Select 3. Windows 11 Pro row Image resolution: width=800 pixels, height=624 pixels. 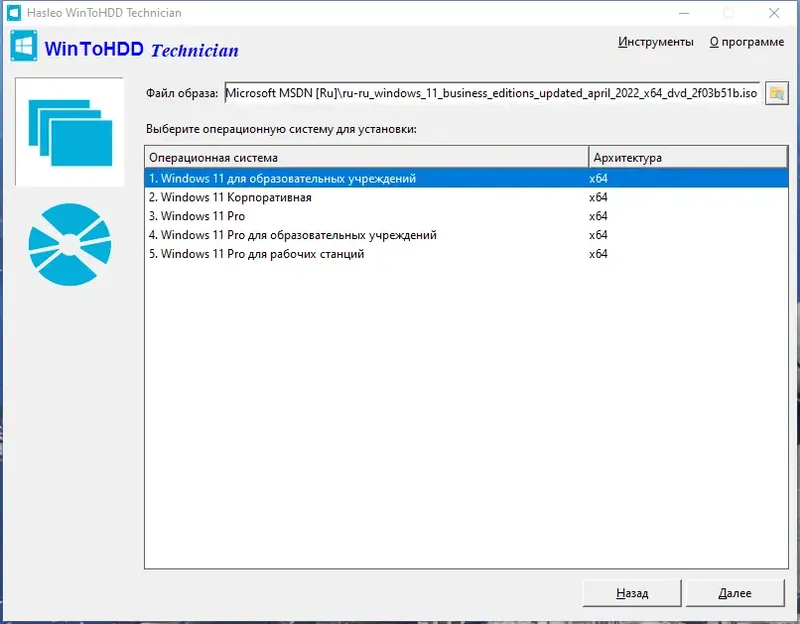pyautogui.click(x=466, y=216)
